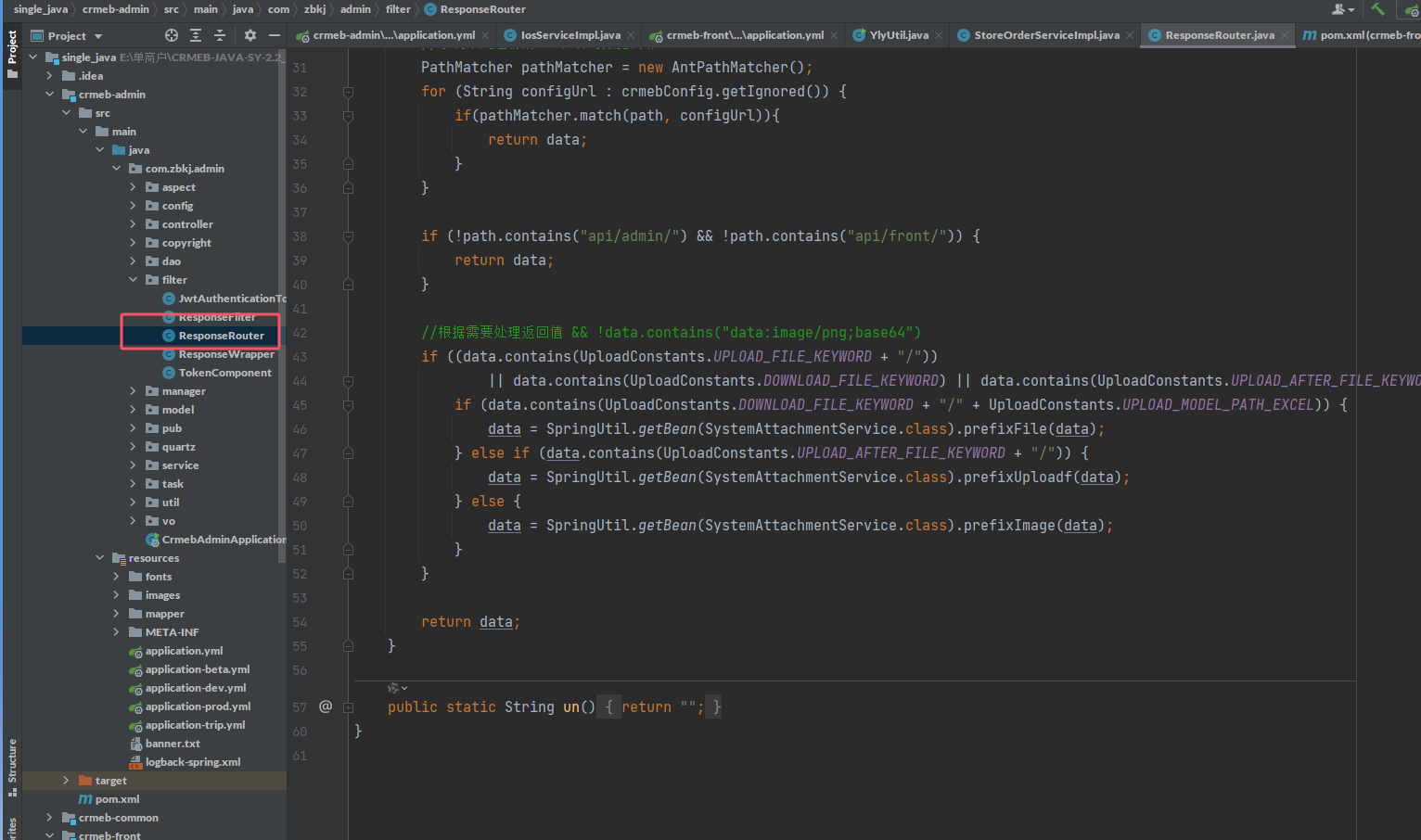Fold the if block at line 45

click(x=348, y=405)
